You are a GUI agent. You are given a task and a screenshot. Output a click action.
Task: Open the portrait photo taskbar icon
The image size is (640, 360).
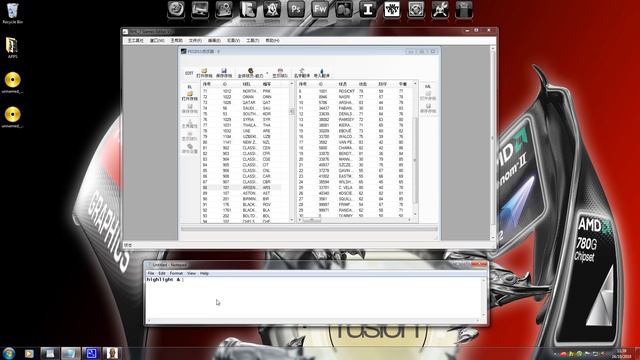(111, 353)
